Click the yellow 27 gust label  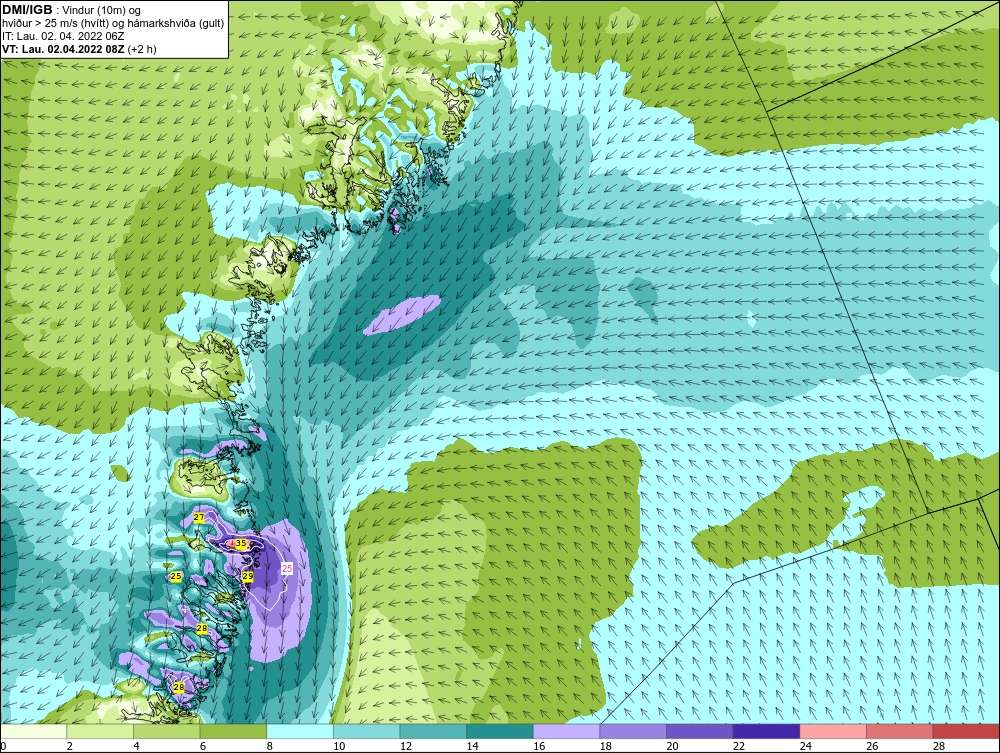(199, 517)
